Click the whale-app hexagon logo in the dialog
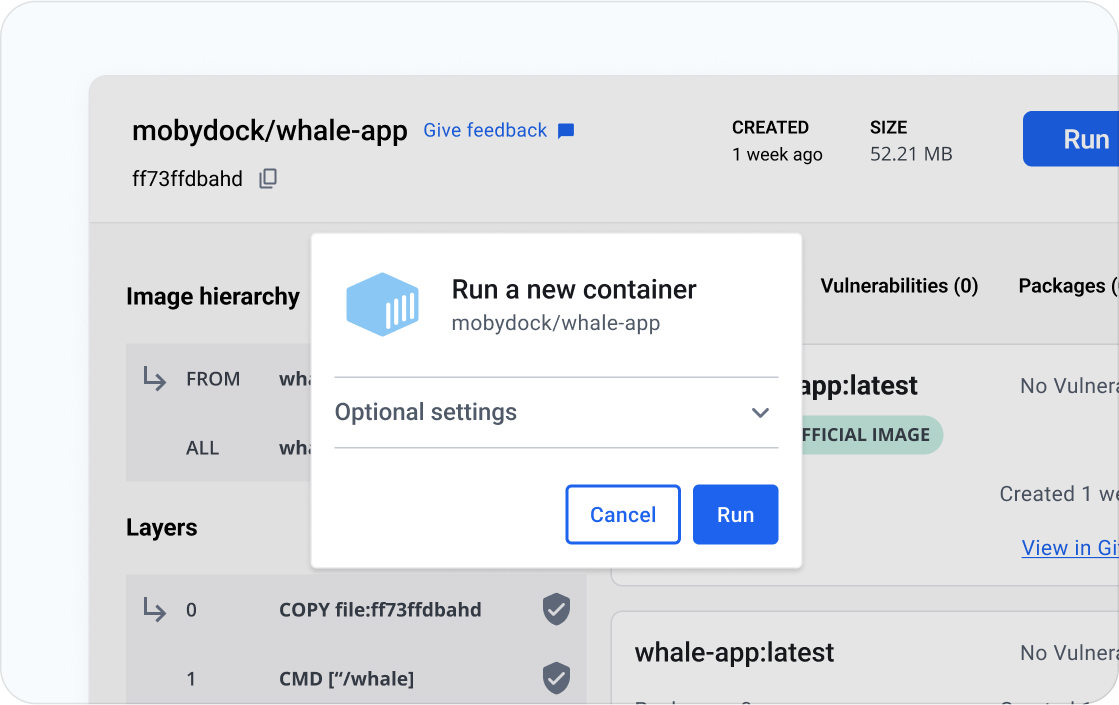 pyautogui.click(x=382, y=303)
